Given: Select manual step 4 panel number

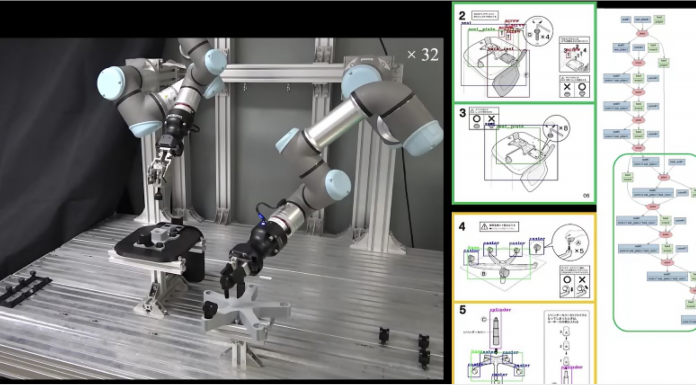Looking at the screenshot, I should [x=462, y=227].
